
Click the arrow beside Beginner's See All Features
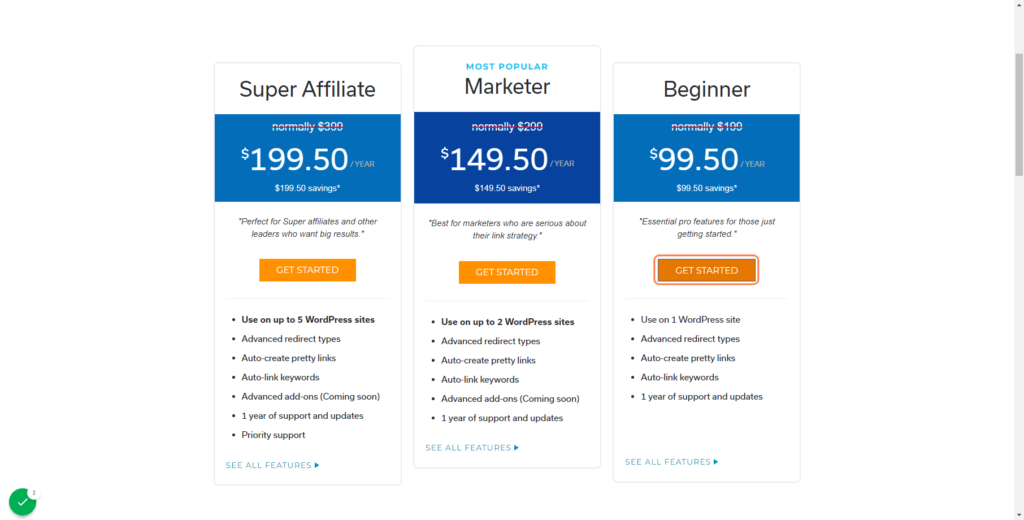[716, 462]
